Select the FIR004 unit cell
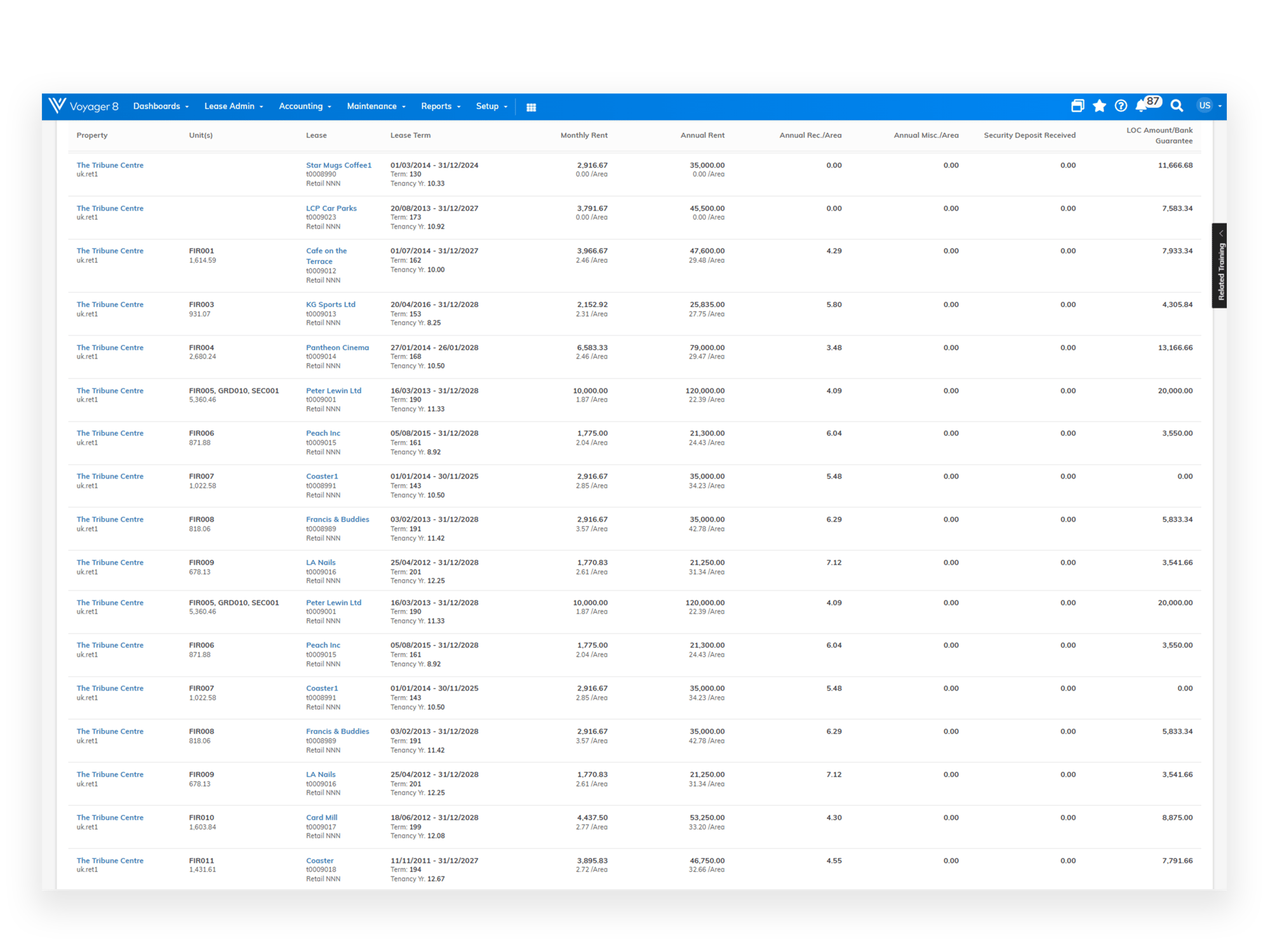The image size is (1270, 952). 201,348
